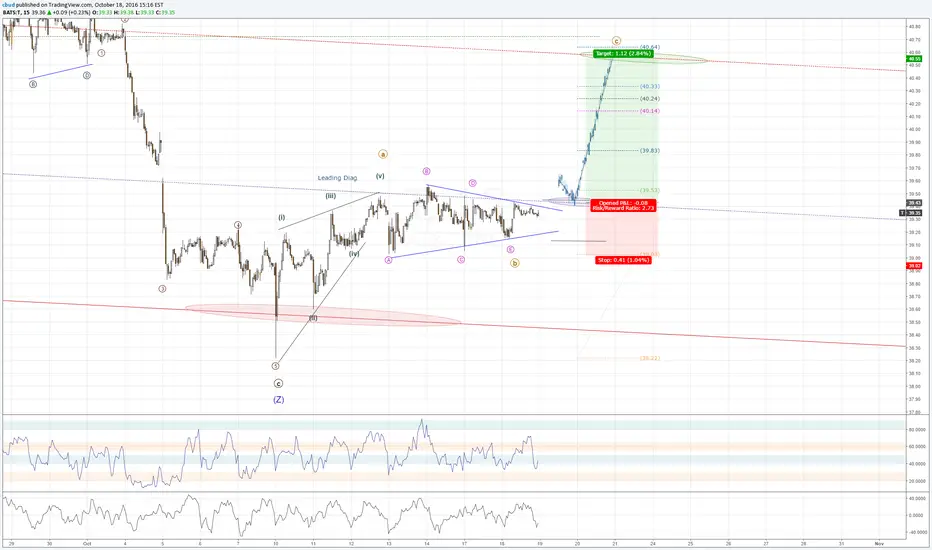Click the green "(39.53)" price level label
The width and height of the screenshot is (932, 550).
click(x=650, y=191)
